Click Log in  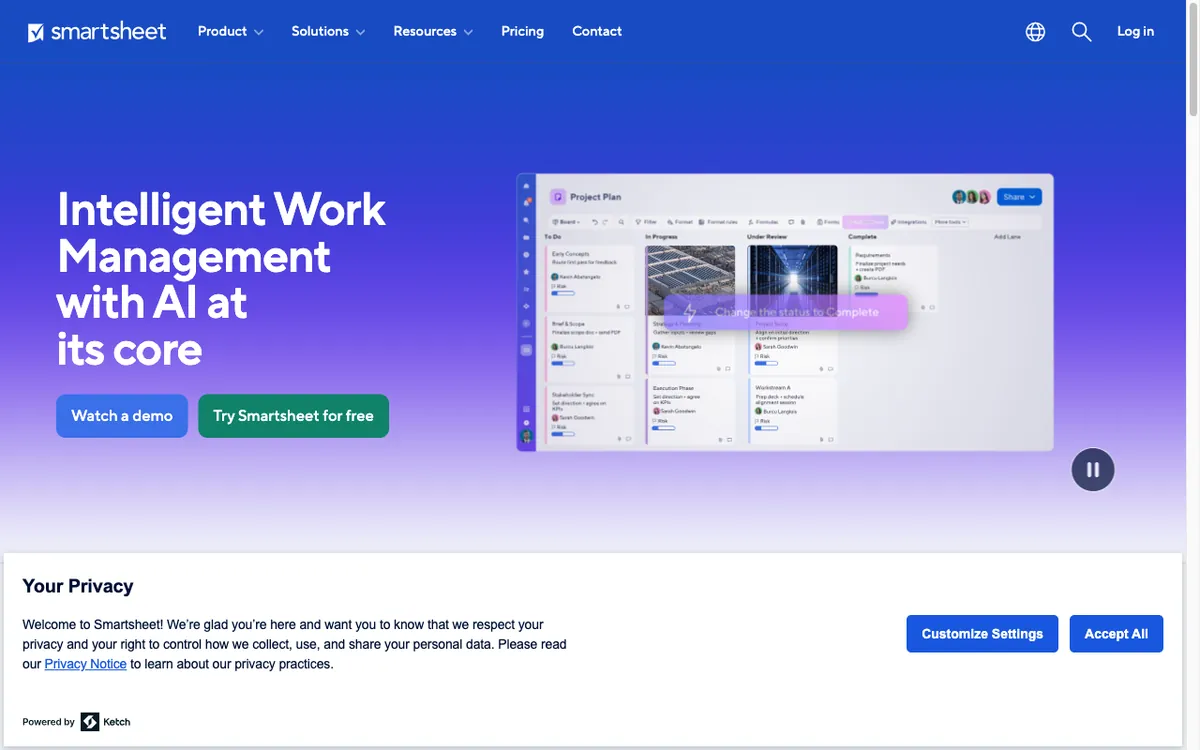pos(1135,32)
